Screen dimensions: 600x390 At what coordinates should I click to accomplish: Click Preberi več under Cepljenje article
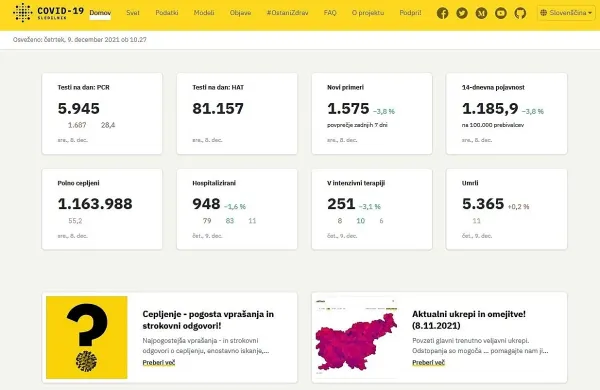point(158,362)
